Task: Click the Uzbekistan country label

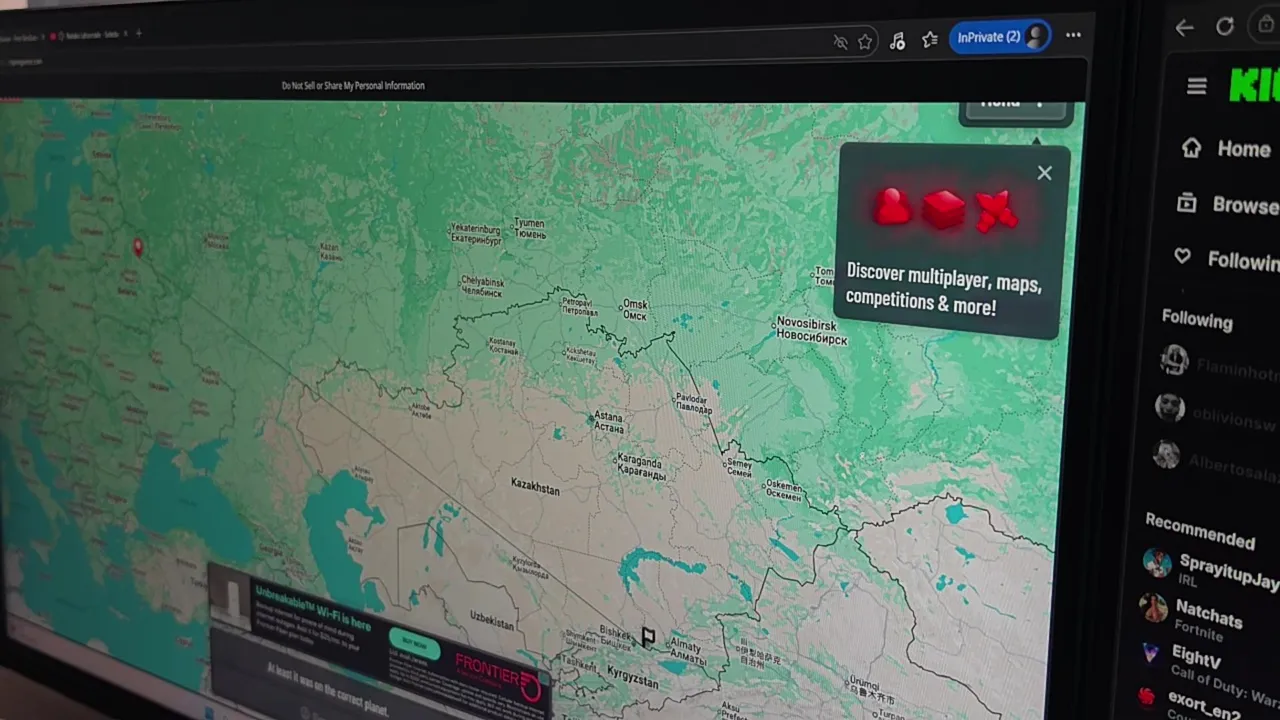Action: (x=491, y=621)
